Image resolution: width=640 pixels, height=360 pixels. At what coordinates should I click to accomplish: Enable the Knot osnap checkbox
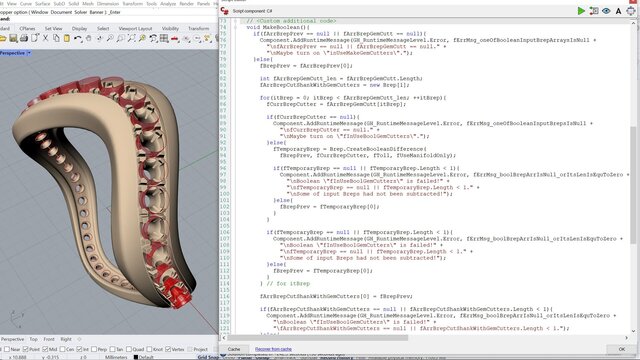point(149,349)
